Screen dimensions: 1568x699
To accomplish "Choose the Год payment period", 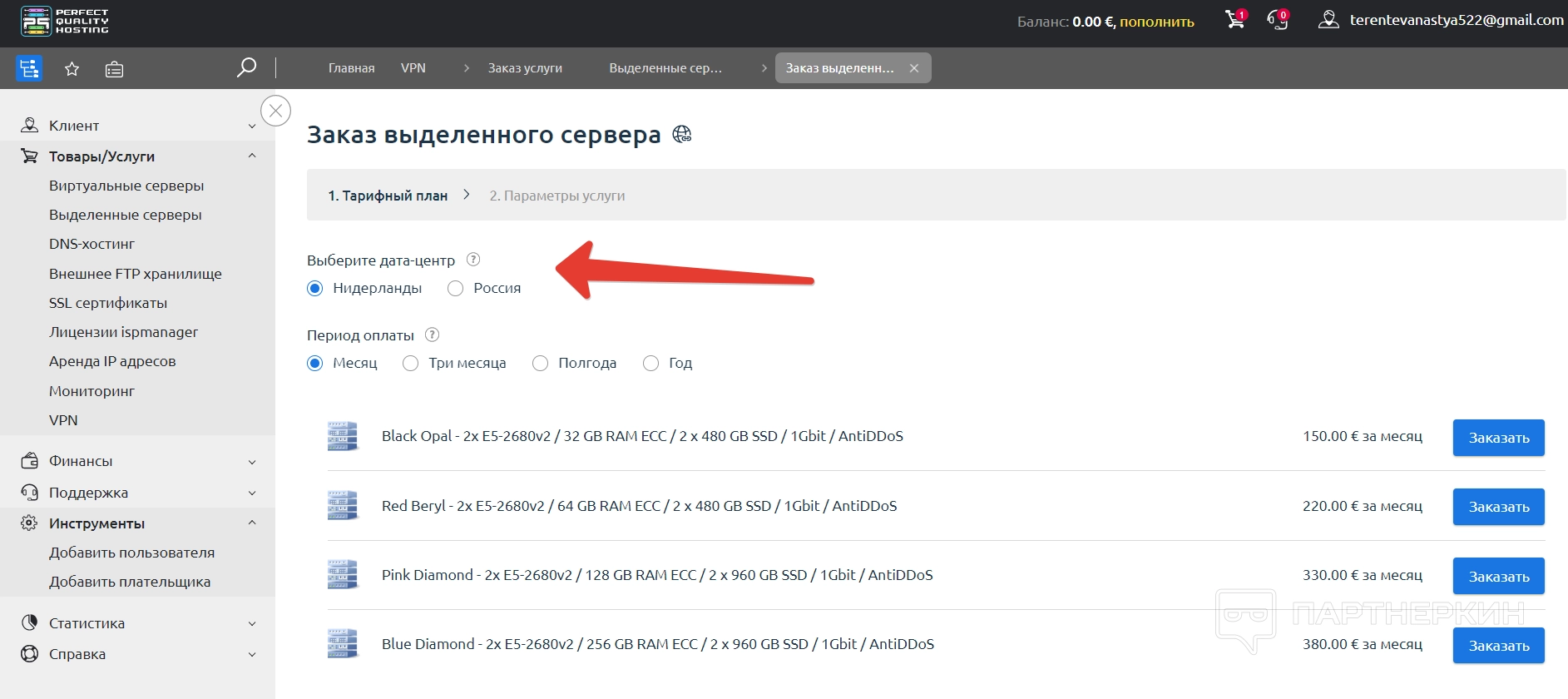I will pos(650,364).
